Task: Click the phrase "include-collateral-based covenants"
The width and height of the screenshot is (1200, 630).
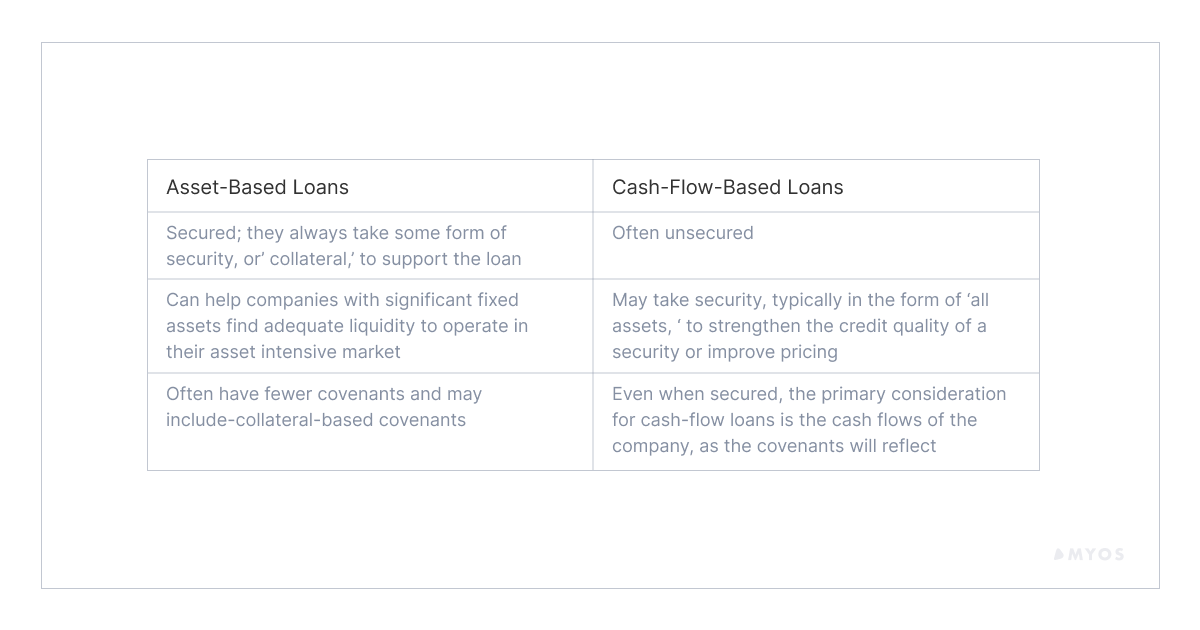Action: (x=316, y=420)
